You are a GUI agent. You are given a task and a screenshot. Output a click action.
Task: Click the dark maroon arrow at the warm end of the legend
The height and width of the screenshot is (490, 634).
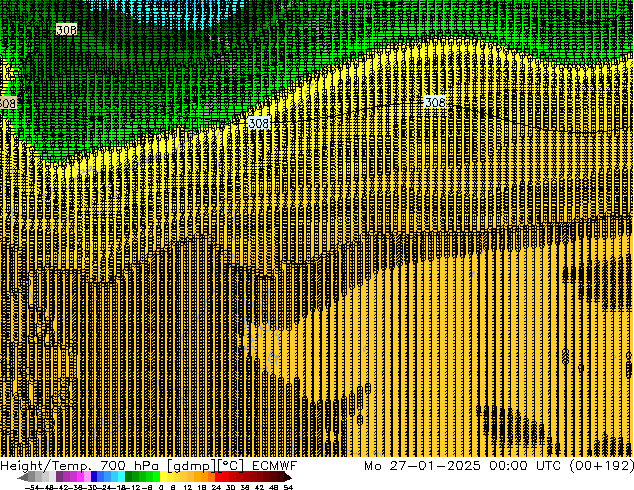coord(287,477)
